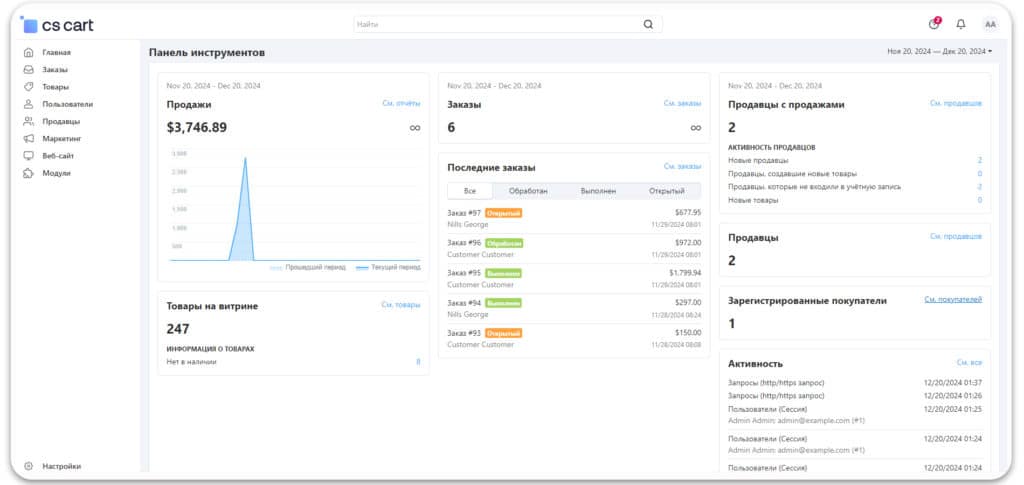Click the См. покупателей link
The image size is (1024, 485).
click(x=952, y=299)
